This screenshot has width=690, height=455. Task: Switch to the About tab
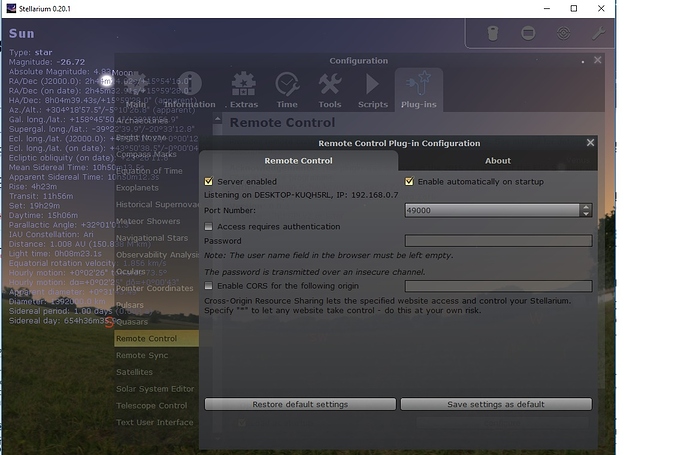[x=497, y=161]
